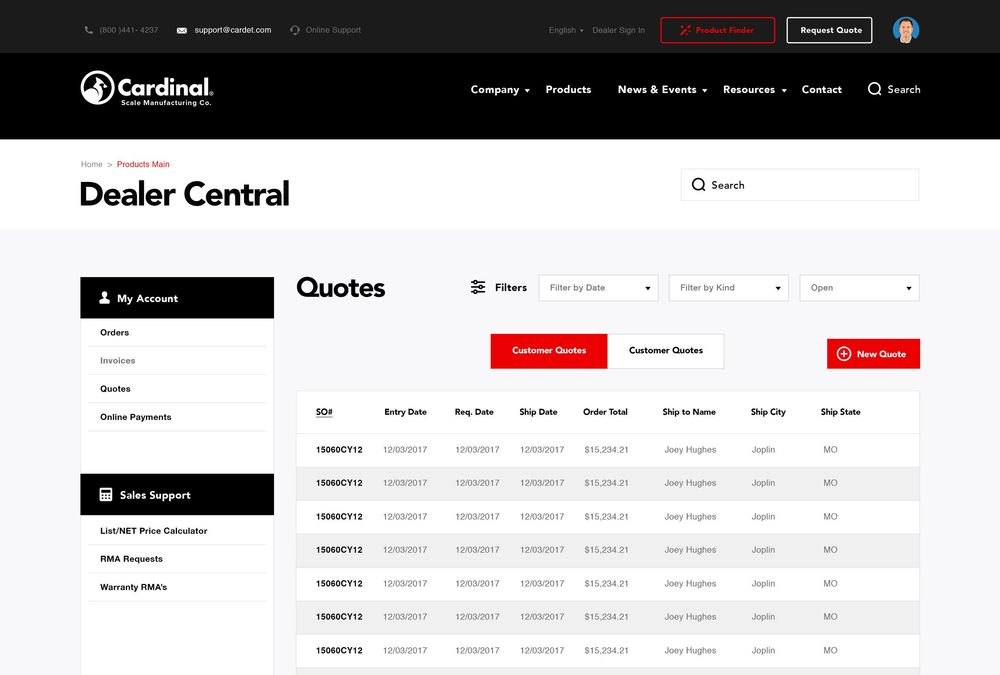
Task: Click the Request Quote button
Action: (829, 30)
